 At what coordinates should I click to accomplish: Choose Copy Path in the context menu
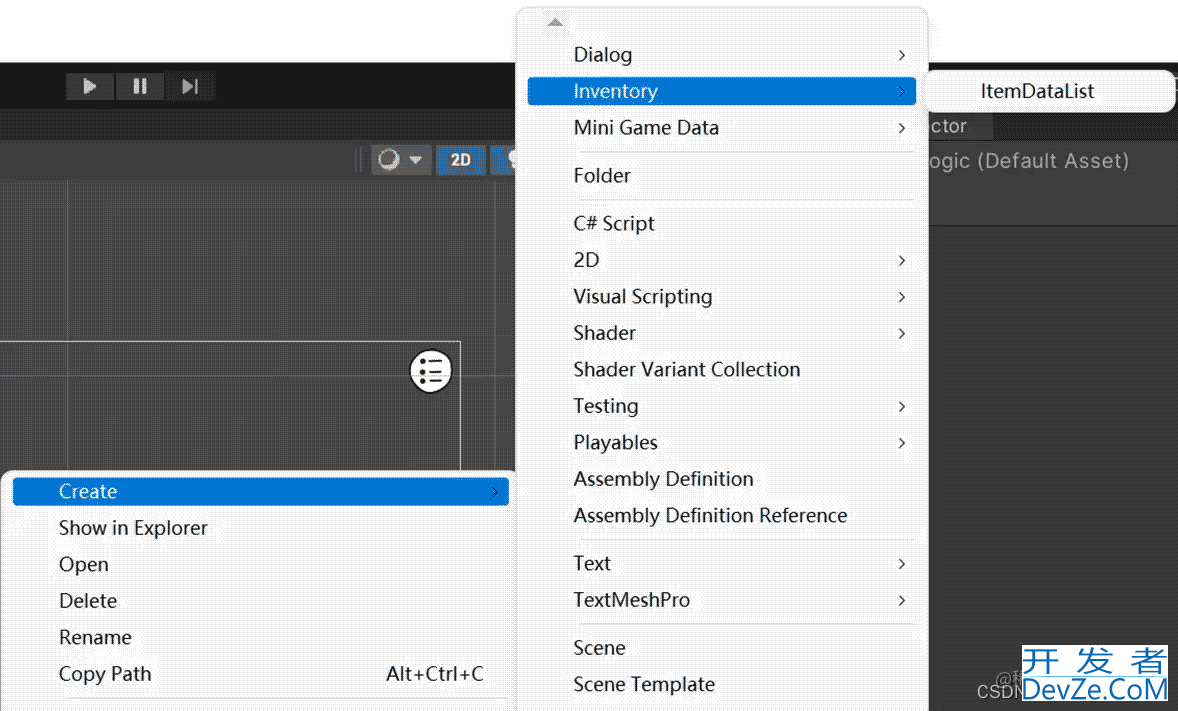pyautogui.click(x=261, y=674)
